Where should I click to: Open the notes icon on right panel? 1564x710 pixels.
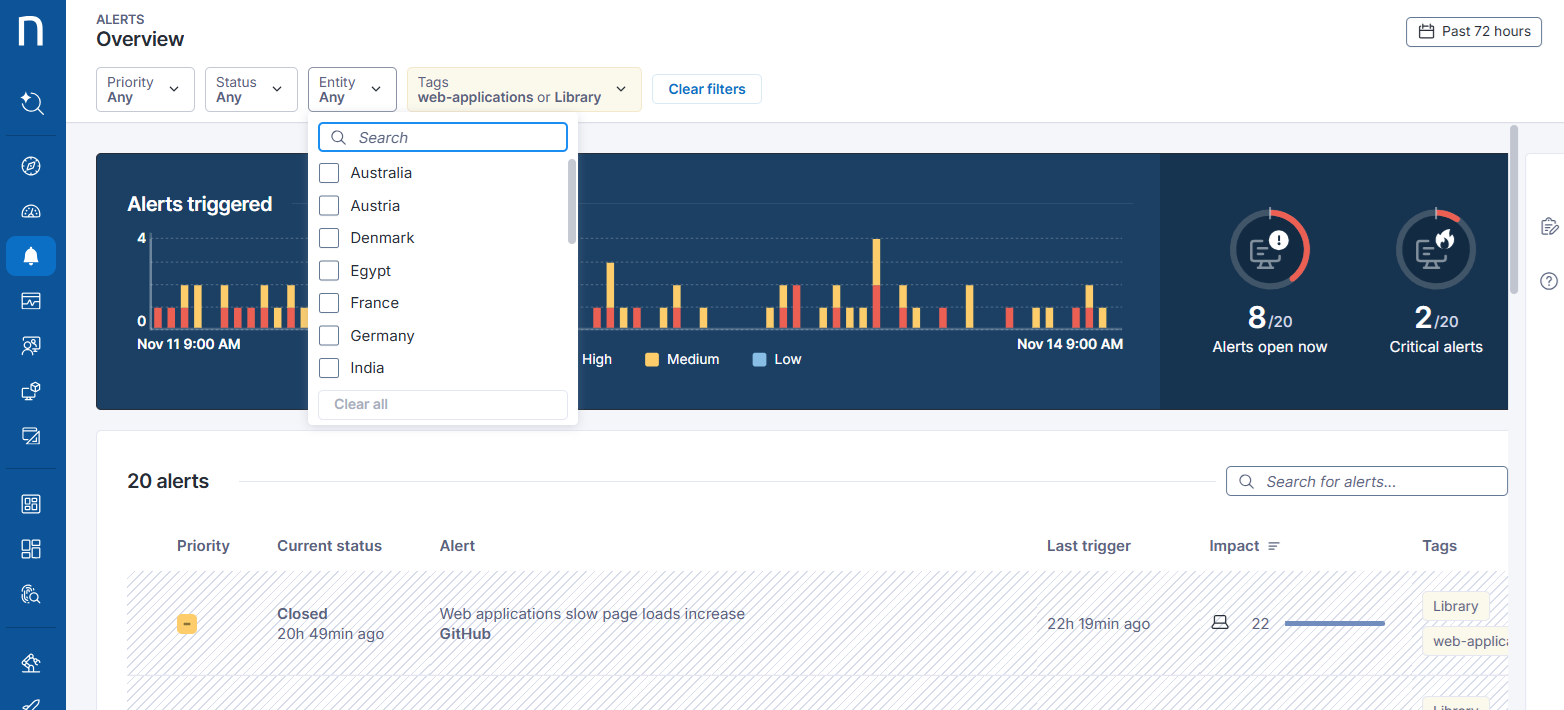click(x=1549, y=226)
